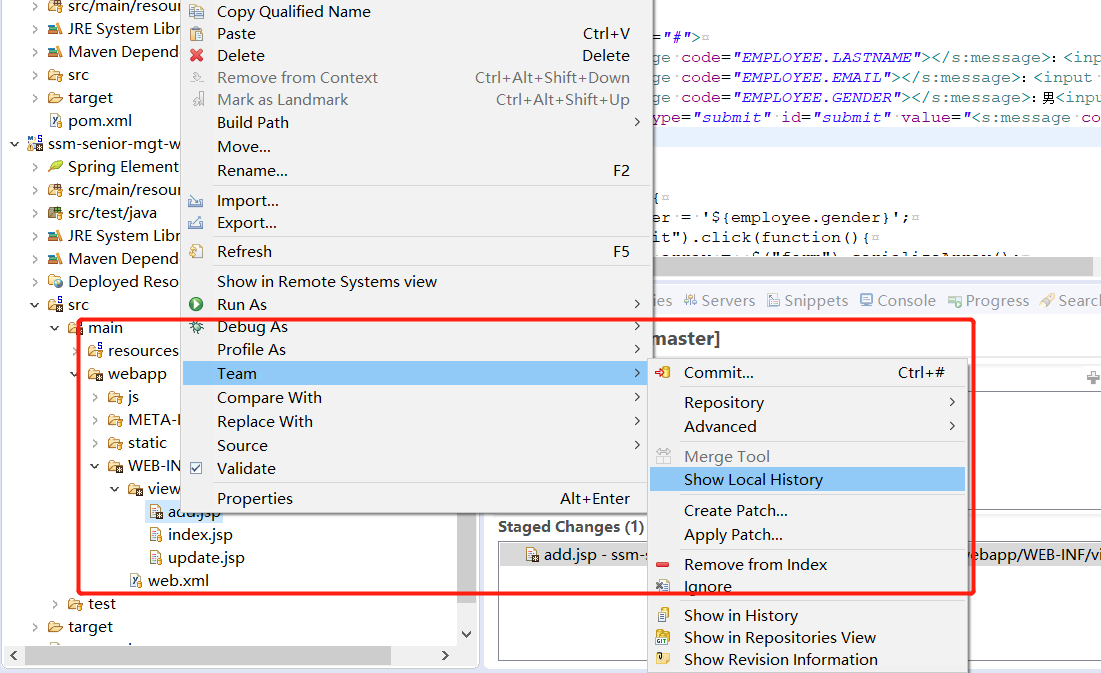Viewport: 1101px width, 673px height.
Task: Click the Debug As bug icon
Action: 197,327
